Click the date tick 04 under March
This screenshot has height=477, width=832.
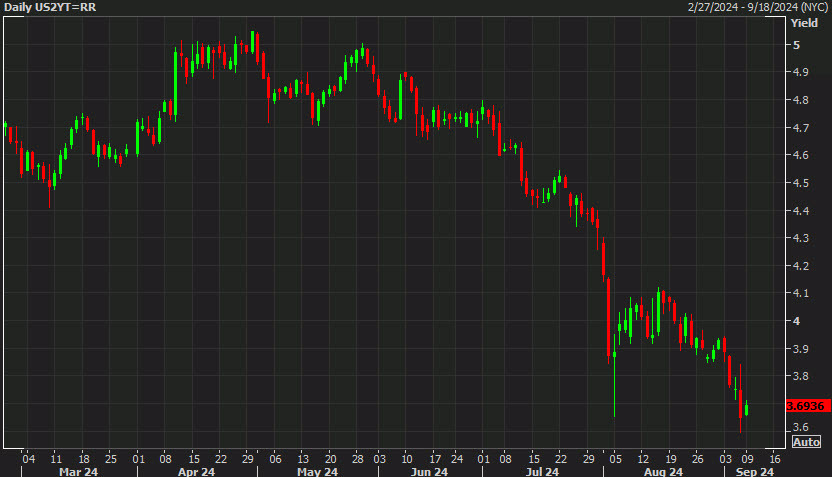click(x=29, y=459)
